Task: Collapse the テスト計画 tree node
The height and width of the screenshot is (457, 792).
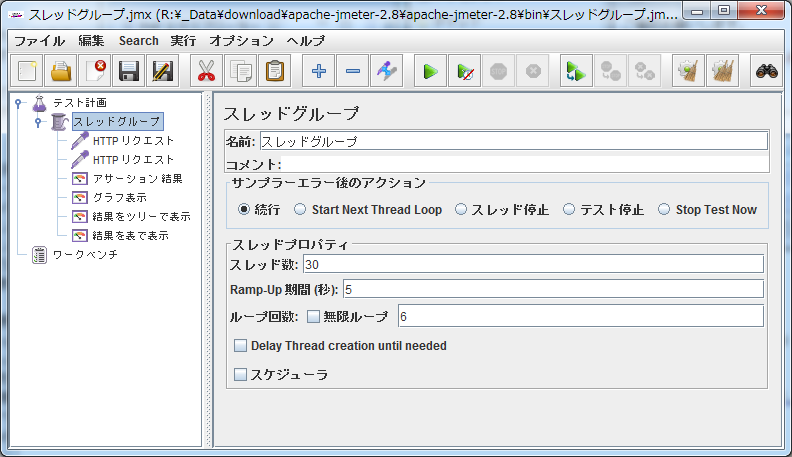Action: [x=18, y=103]
